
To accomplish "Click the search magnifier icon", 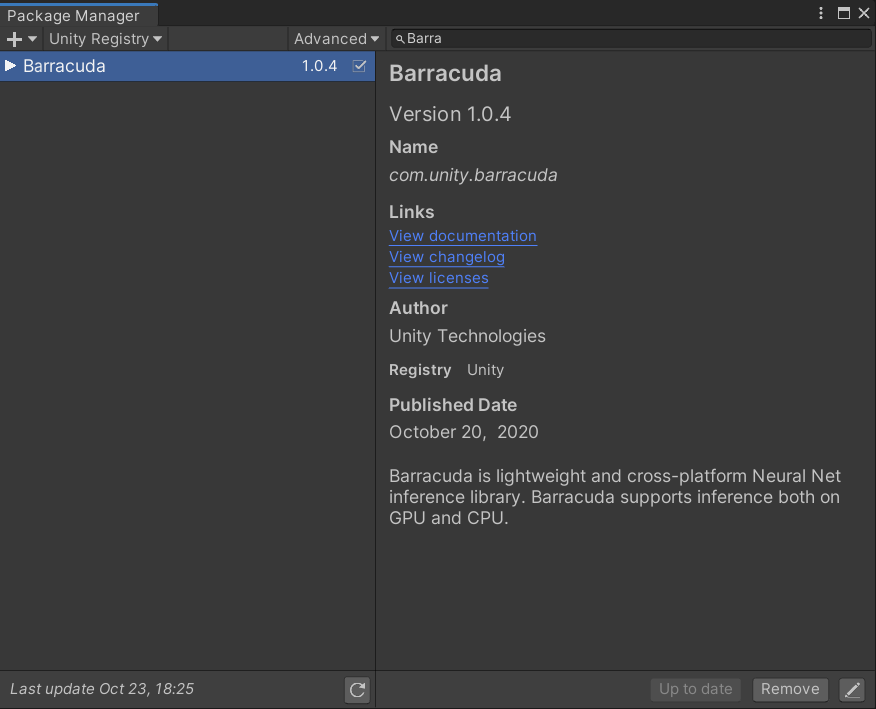I will 400,39.
